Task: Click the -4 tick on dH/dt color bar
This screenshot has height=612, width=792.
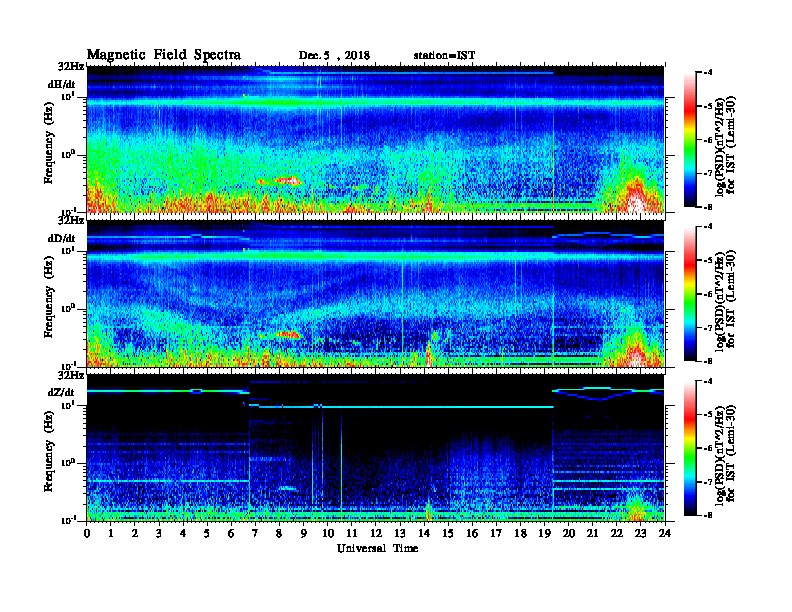Action: point(709,73)
